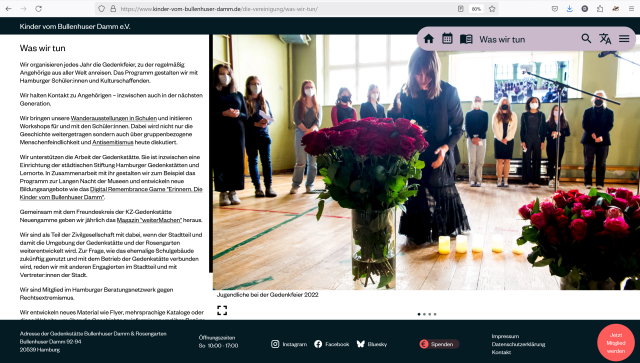Open the Antisemitismus link

click(113, 143)
